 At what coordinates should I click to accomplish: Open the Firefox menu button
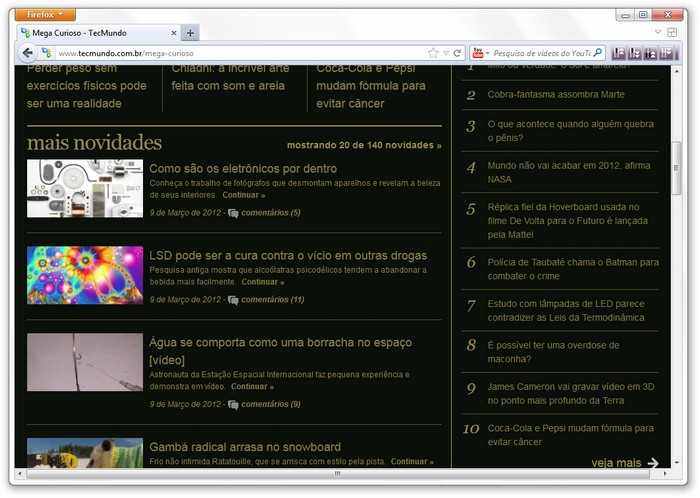(x=45, y=15)
